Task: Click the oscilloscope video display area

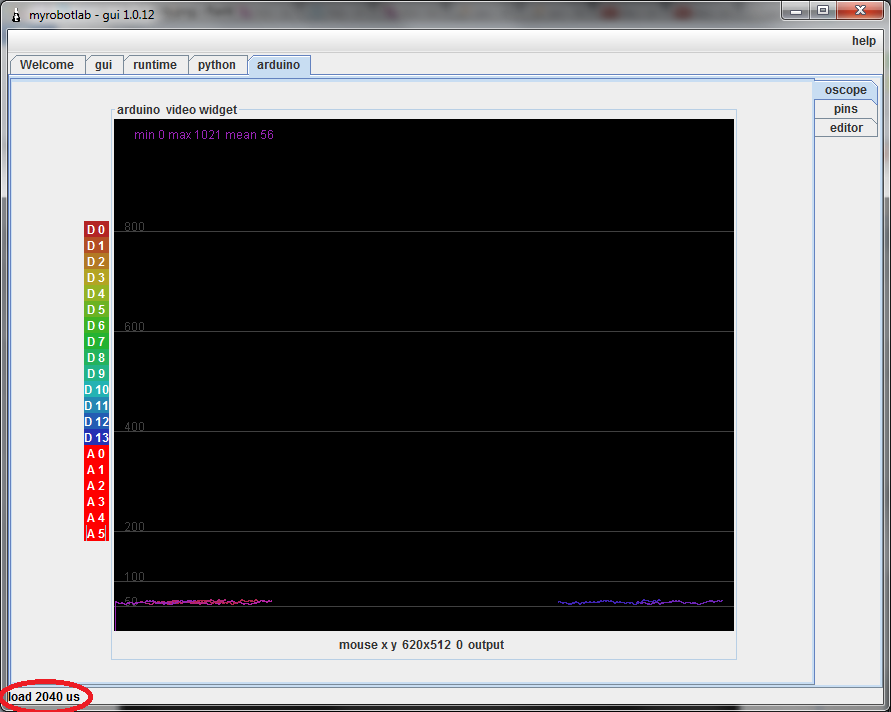Action: pos(424,375)
